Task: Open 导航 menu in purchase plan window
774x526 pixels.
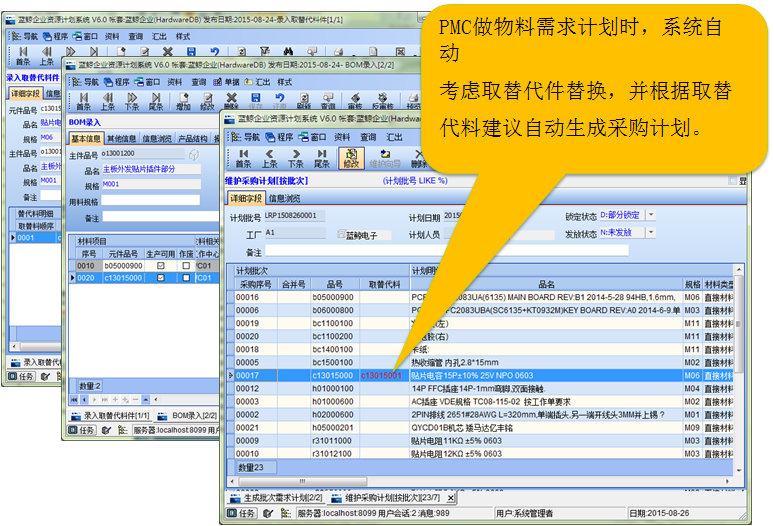Action: [x=246, y=137]
